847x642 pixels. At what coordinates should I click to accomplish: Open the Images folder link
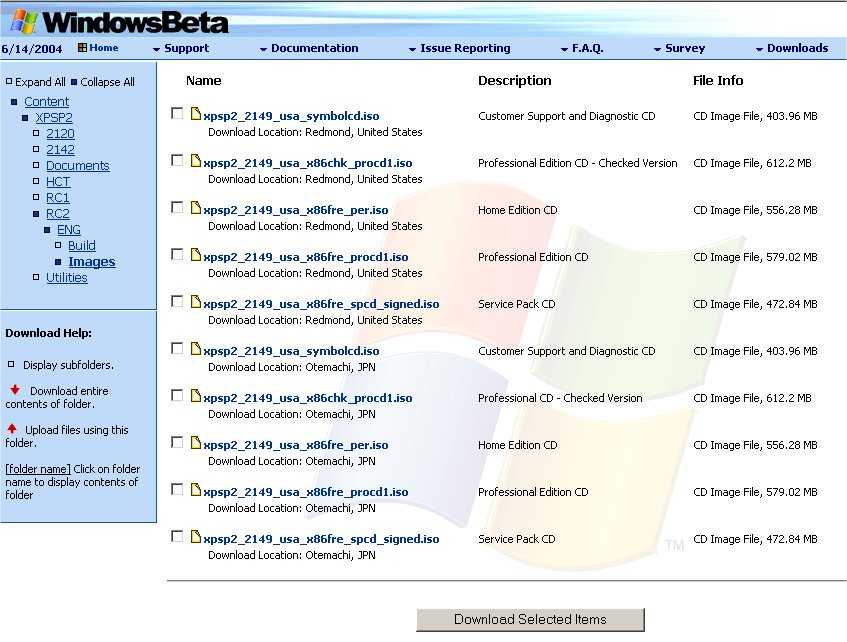(x=92, y=262)
